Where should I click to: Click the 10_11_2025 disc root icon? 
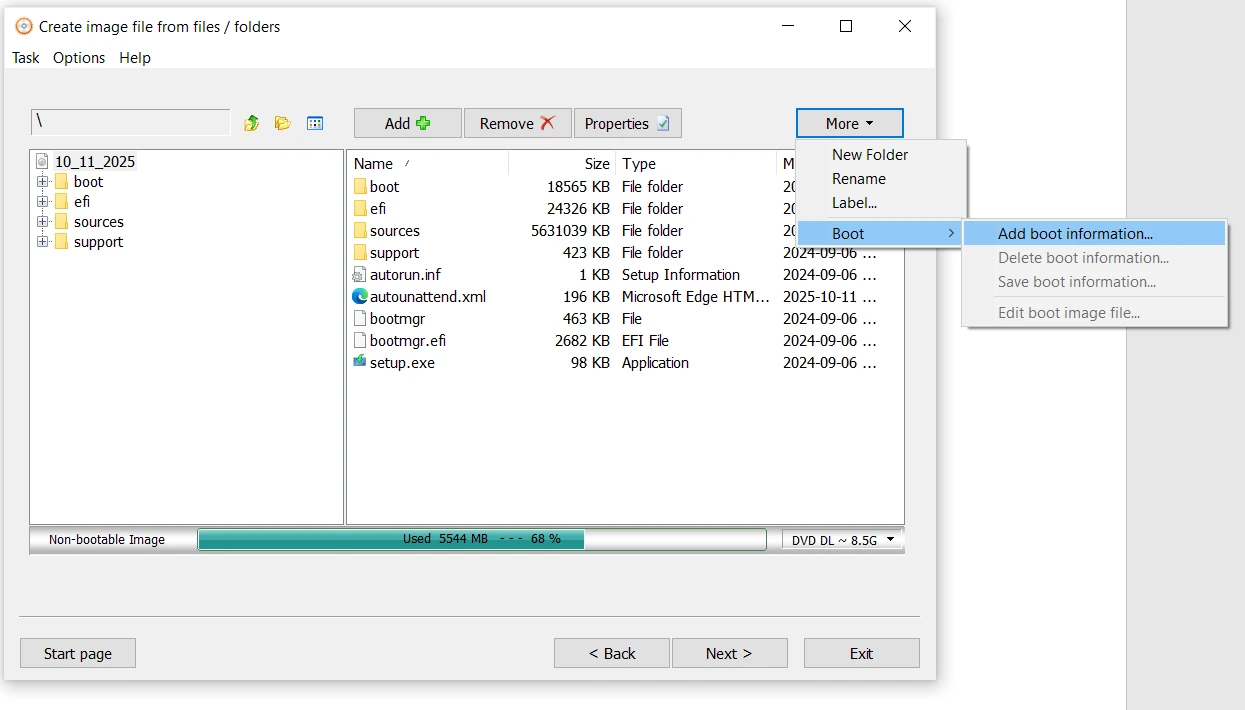(42, 162)
